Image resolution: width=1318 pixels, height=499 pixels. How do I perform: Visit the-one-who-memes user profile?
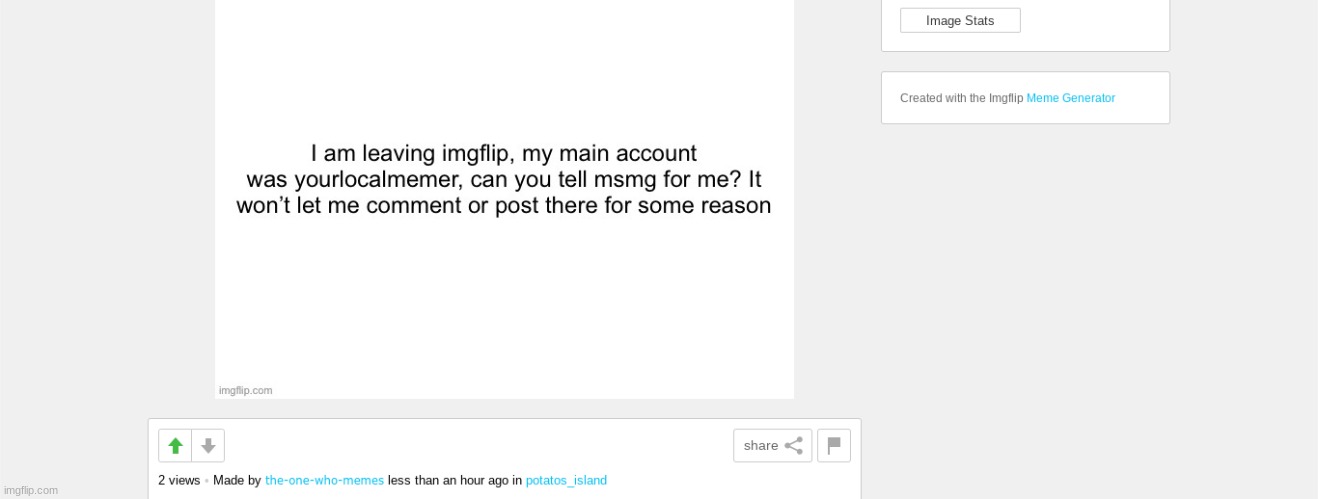[x=324, y=481]
